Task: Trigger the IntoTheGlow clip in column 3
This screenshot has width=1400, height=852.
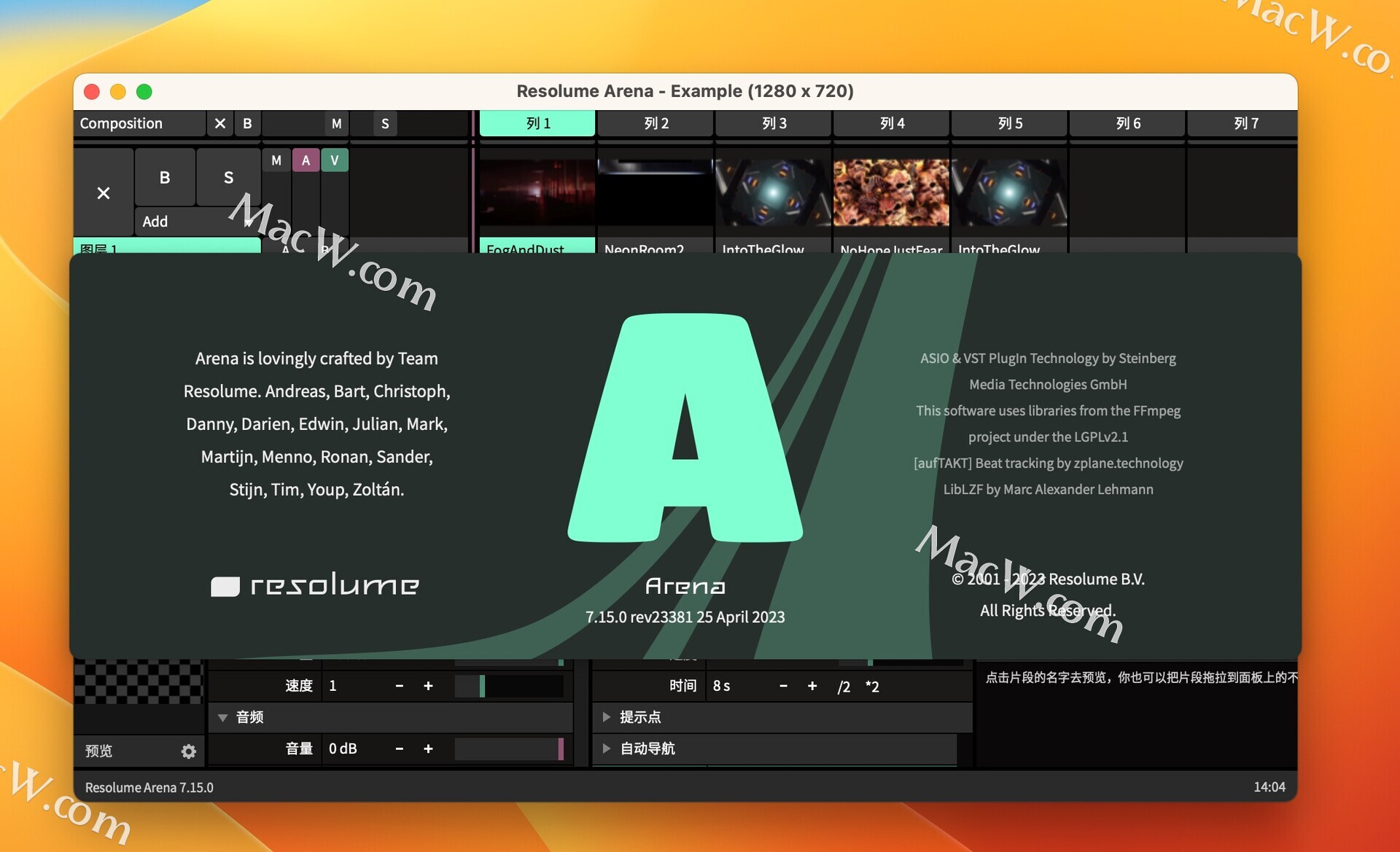Action: coord(774,192)
